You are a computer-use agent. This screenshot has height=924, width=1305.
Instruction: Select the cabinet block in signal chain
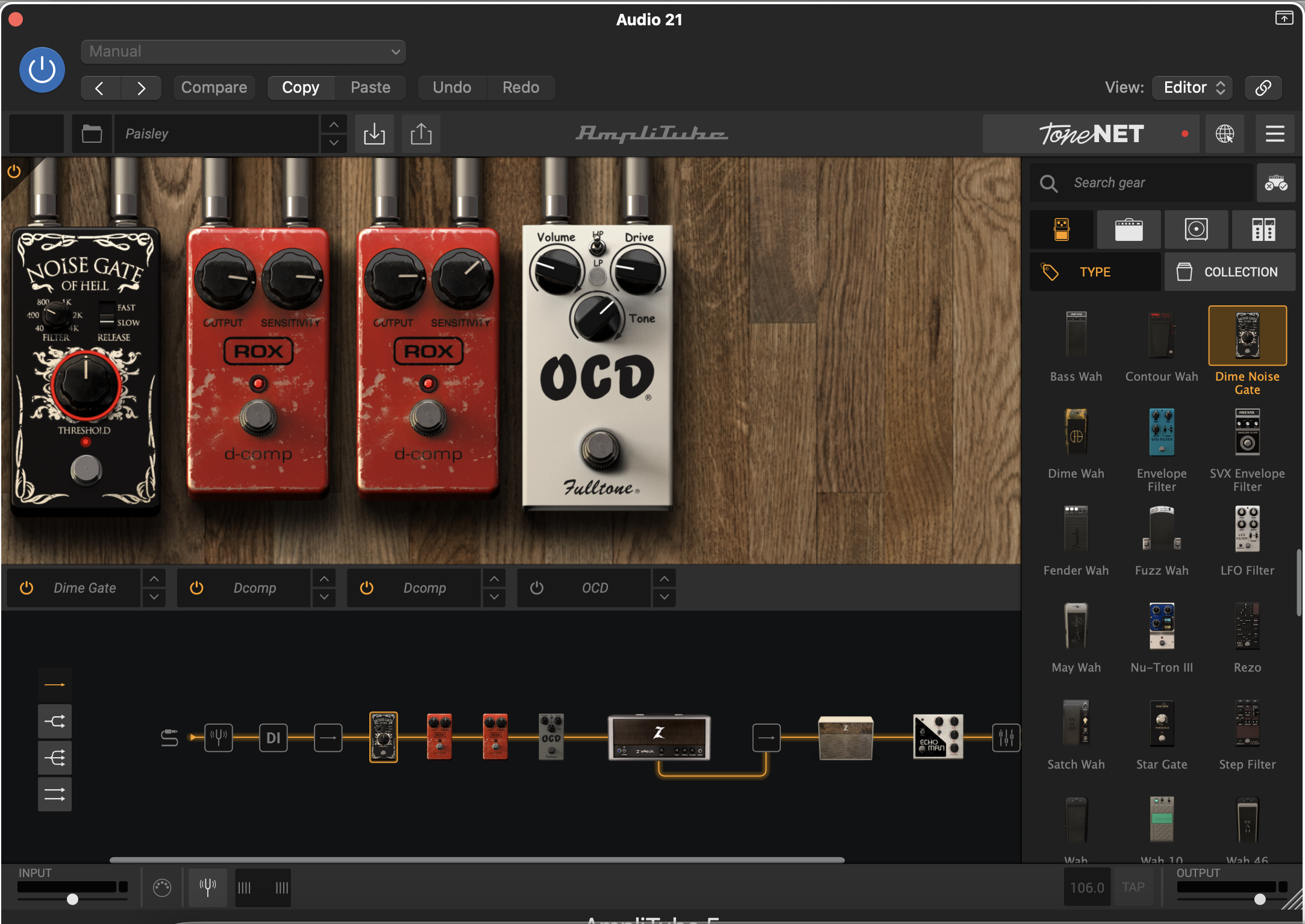coord(845,737)
